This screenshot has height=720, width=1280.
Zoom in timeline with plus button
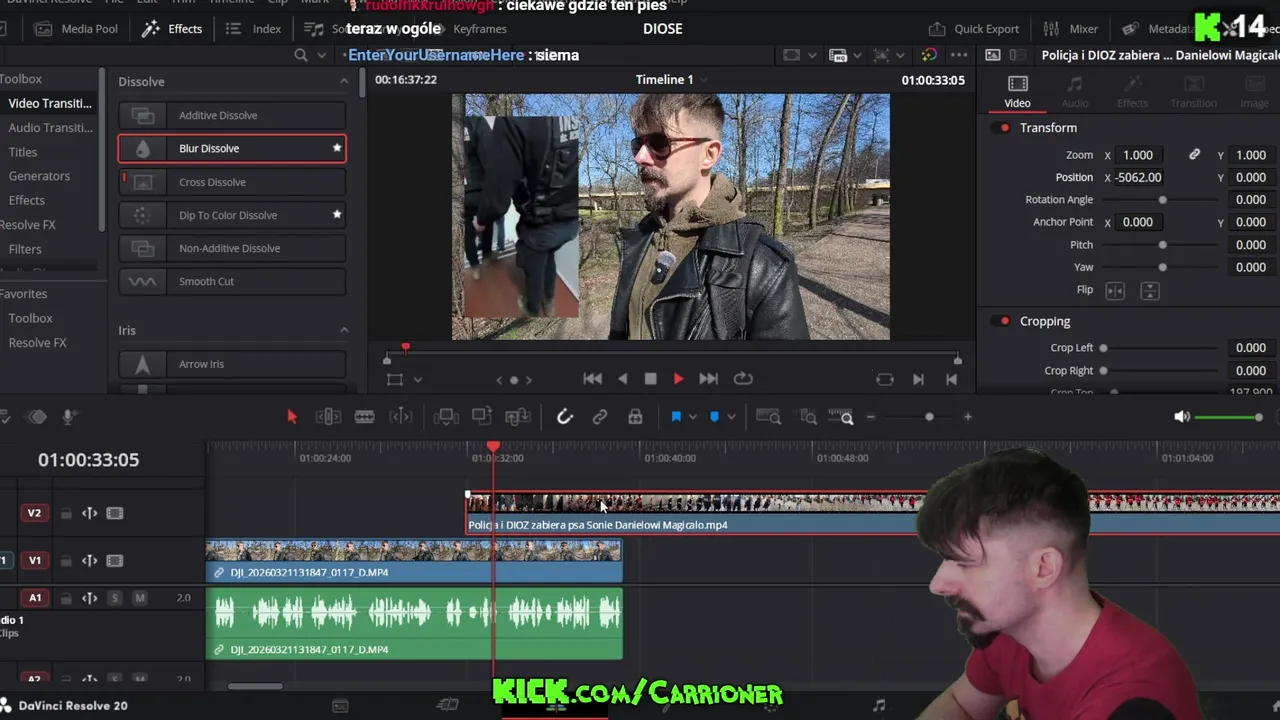tap(967, 417)
